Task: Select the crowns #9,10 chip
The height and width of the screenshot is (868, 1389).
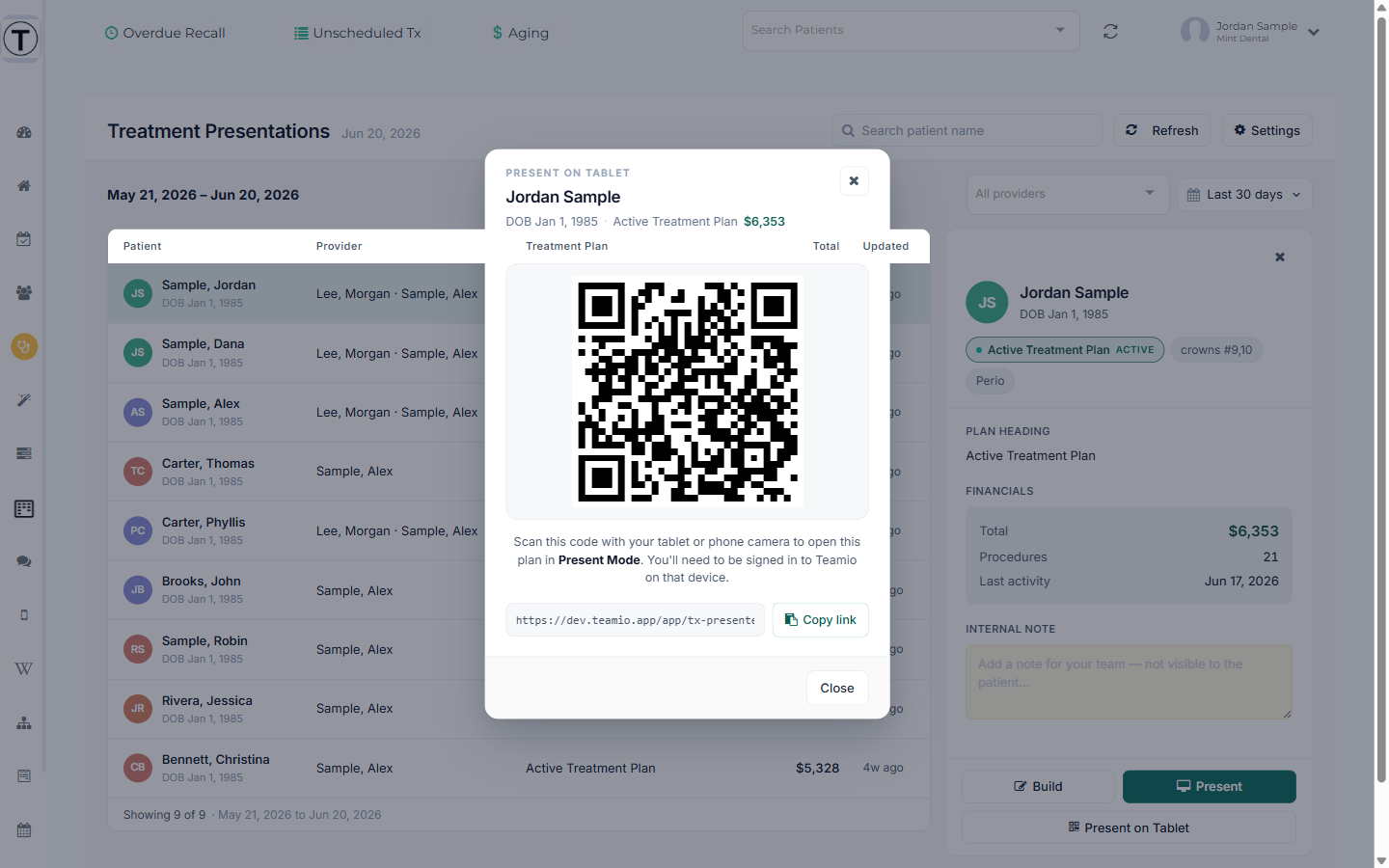Action: pos(1216,350)
